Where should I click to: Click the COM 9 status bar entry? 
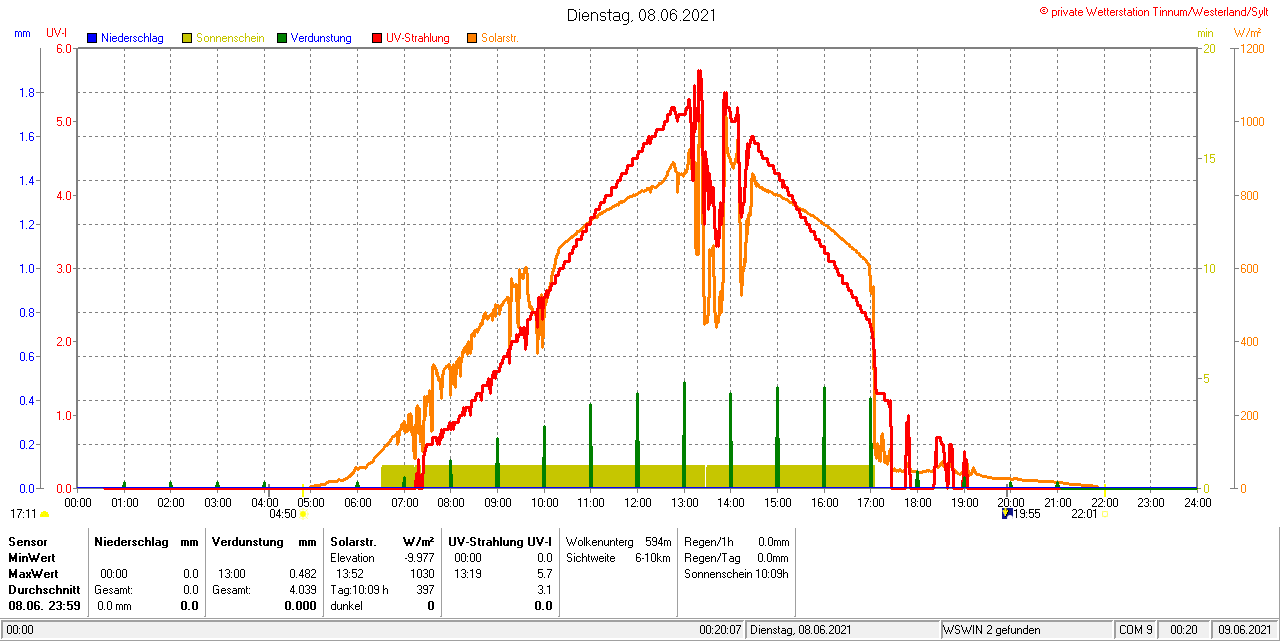(1136, 630)
